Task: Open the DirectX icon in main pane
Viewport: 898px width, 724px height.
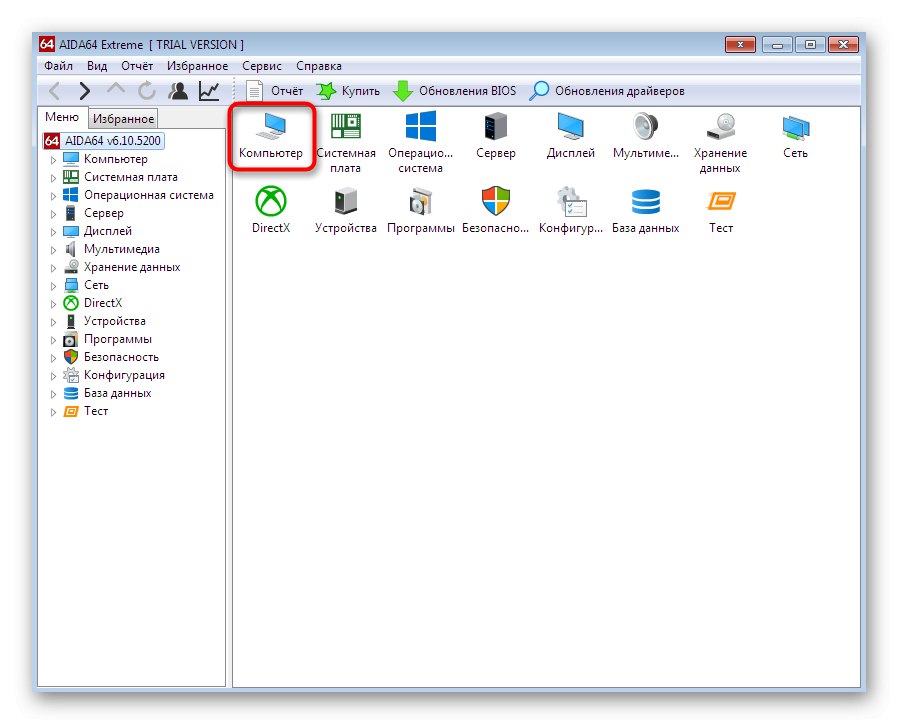Action: tap(271, 210)
